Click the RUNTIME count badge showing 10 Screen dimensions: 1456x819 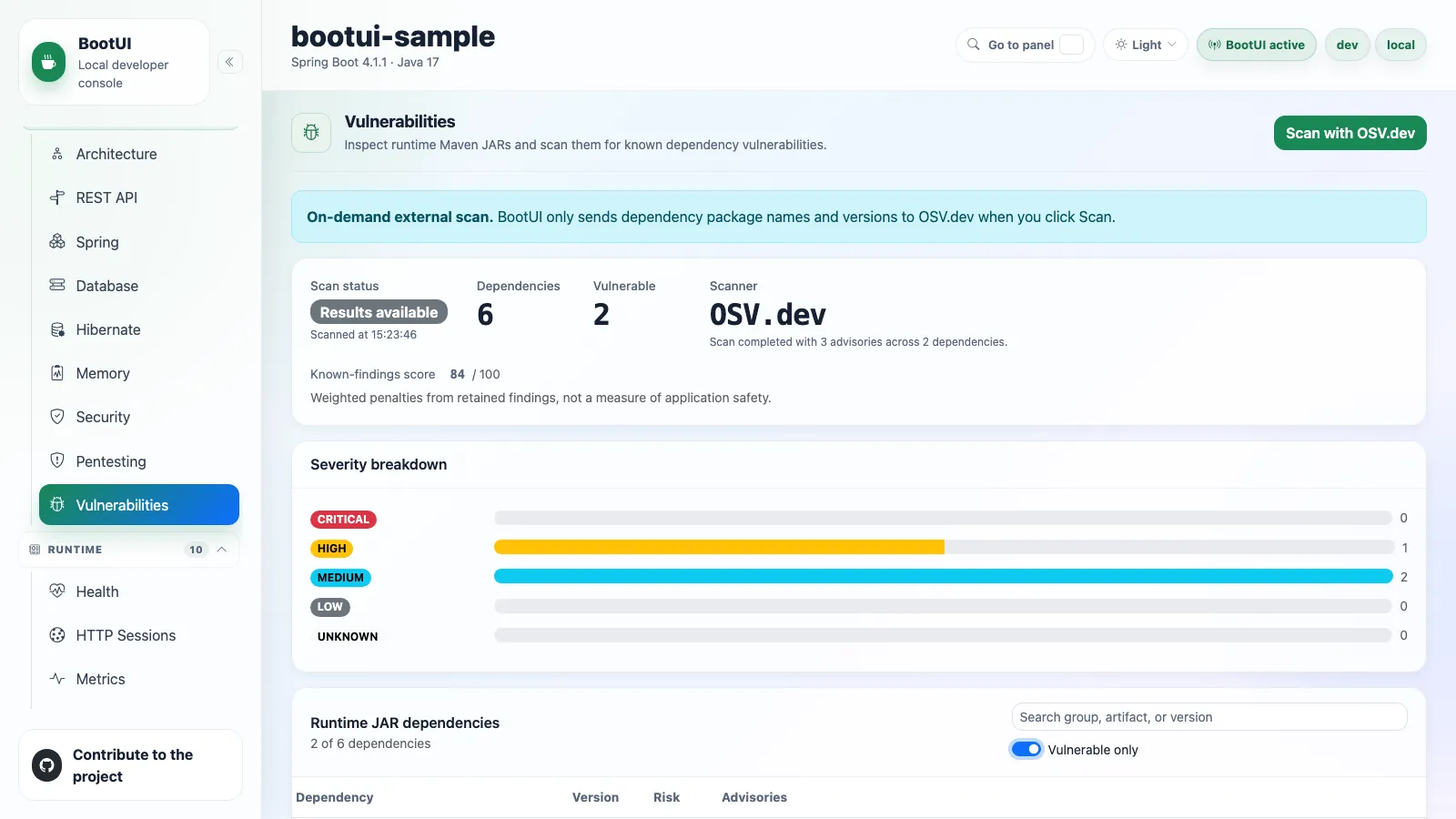pyautogui.click(x=196, y=550)
